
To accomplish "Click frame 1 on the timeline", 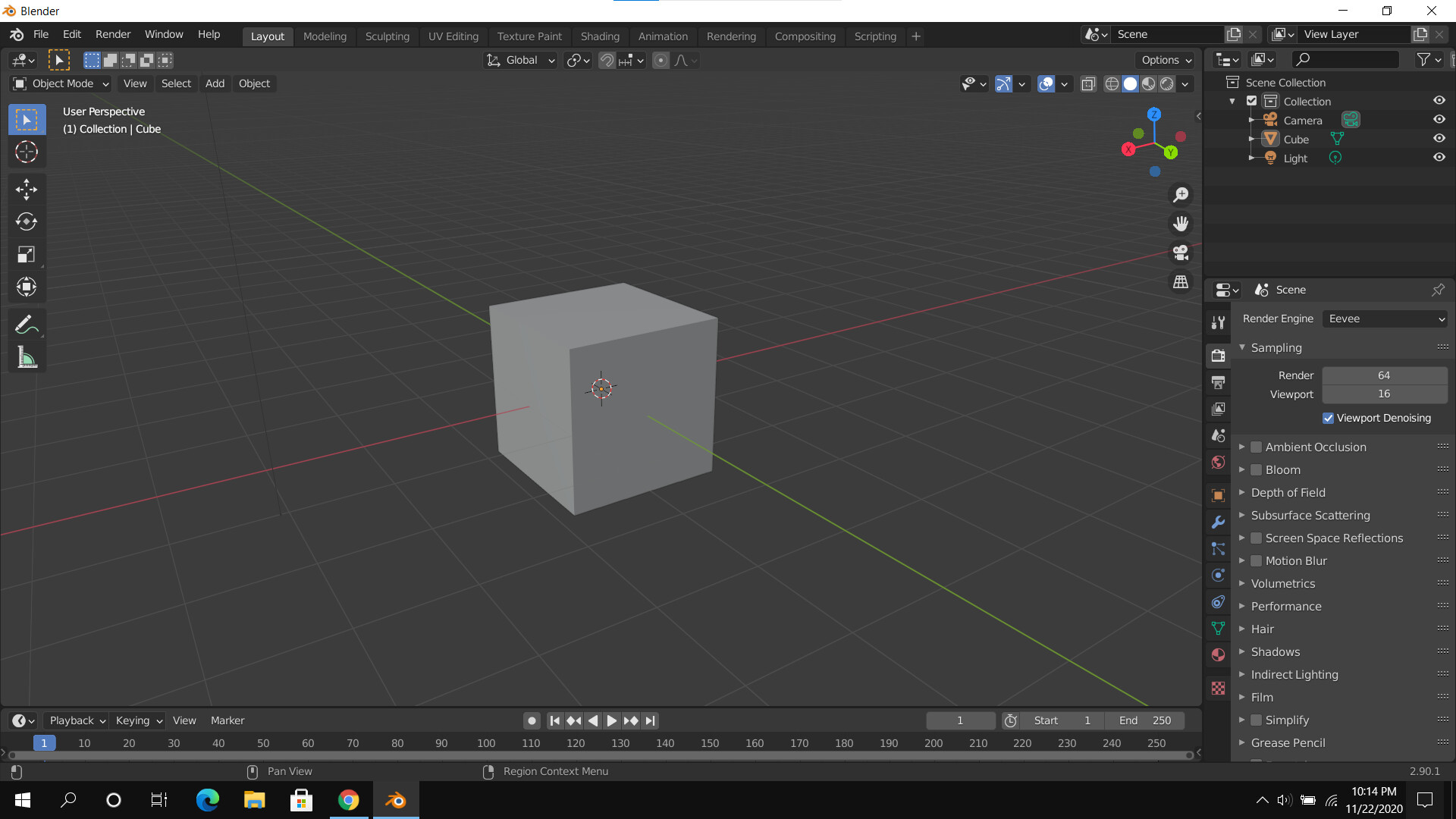I will click(44, 742).
